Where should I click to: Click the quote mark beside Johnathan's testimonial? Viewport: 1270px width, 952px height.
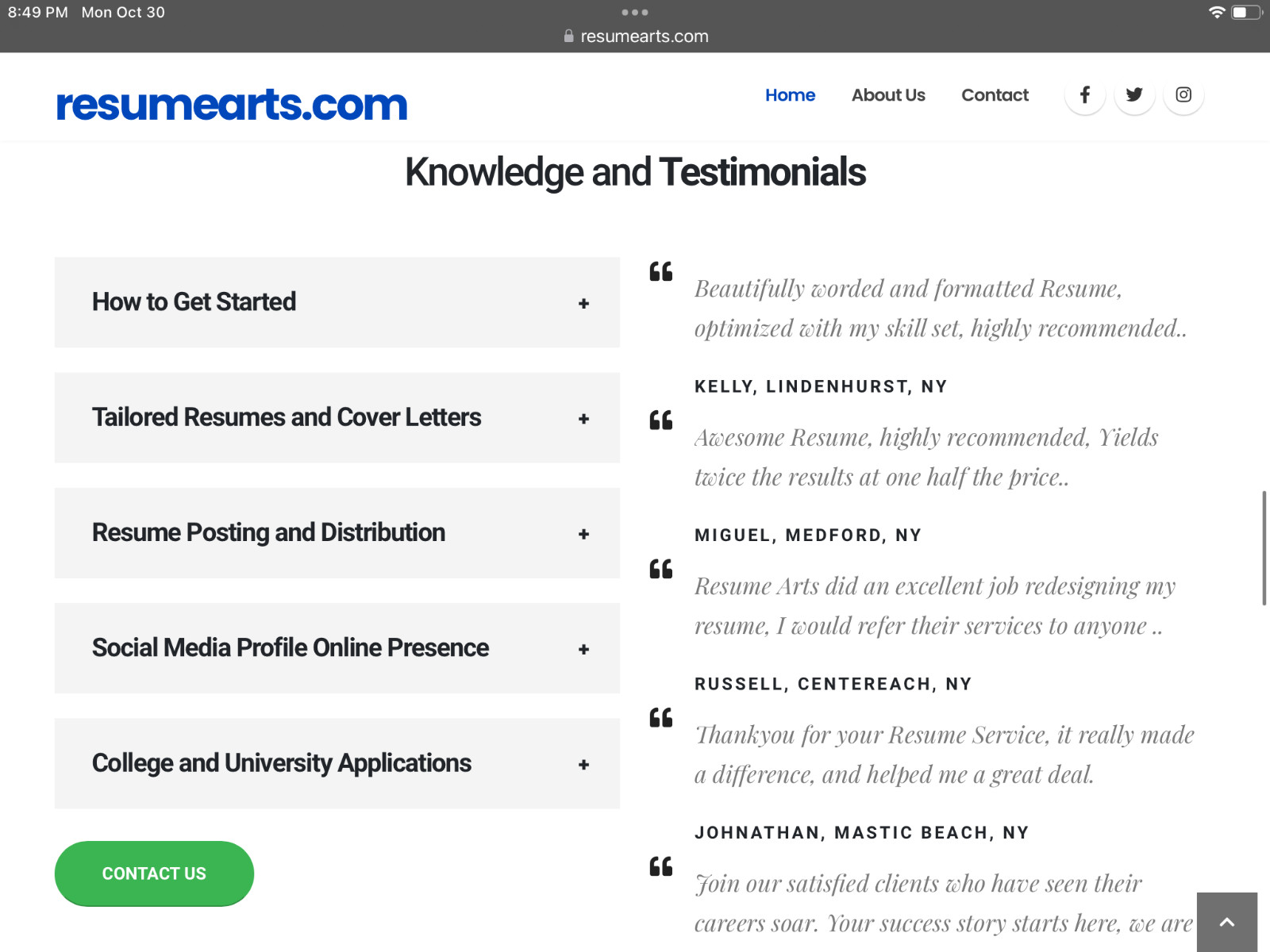(661, 717)
